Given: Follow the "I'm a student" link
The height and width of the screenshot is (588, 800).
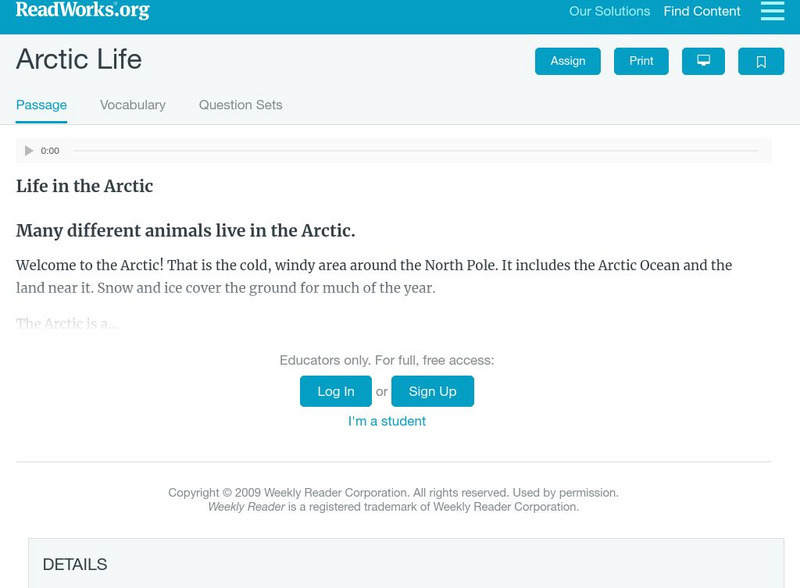Looking at the screenshot, I should coord(387,421).
